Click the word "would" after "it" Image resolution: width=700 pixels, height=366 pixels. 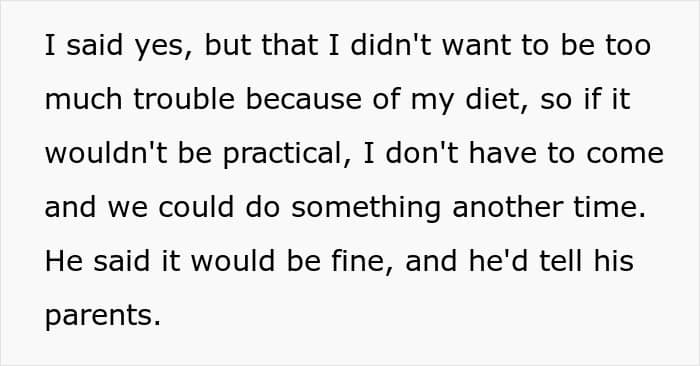pos(233,261)
